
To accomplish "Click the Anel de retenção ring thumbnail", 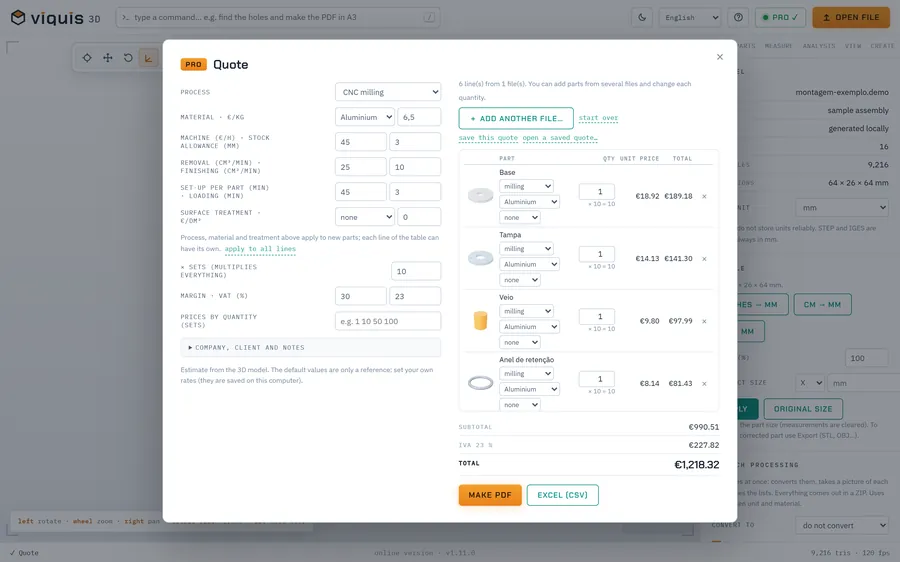I will tap(480, 383).
